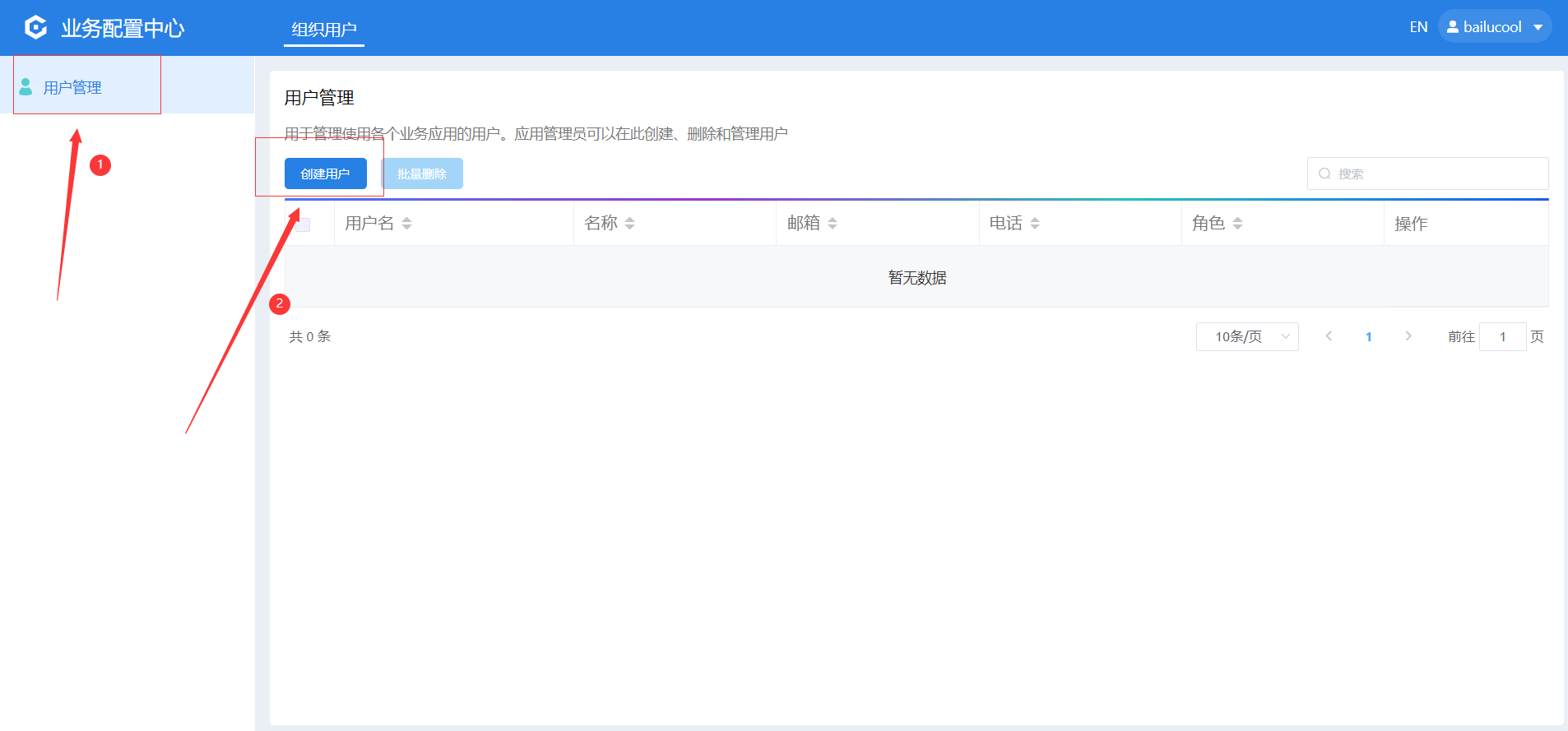The image size is (1568, 731).
Task: Click the 共 0 条 total count text
Action: (310, 336)
